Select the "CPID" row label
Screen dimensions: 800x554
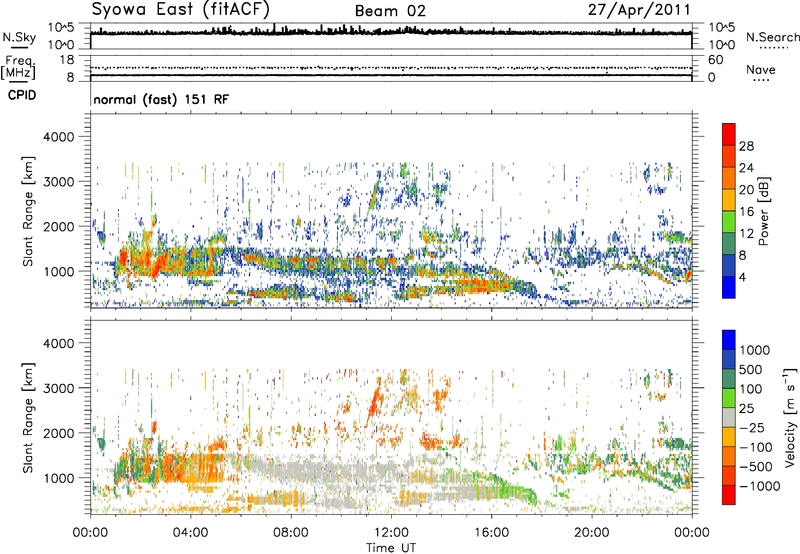[22, 95]
